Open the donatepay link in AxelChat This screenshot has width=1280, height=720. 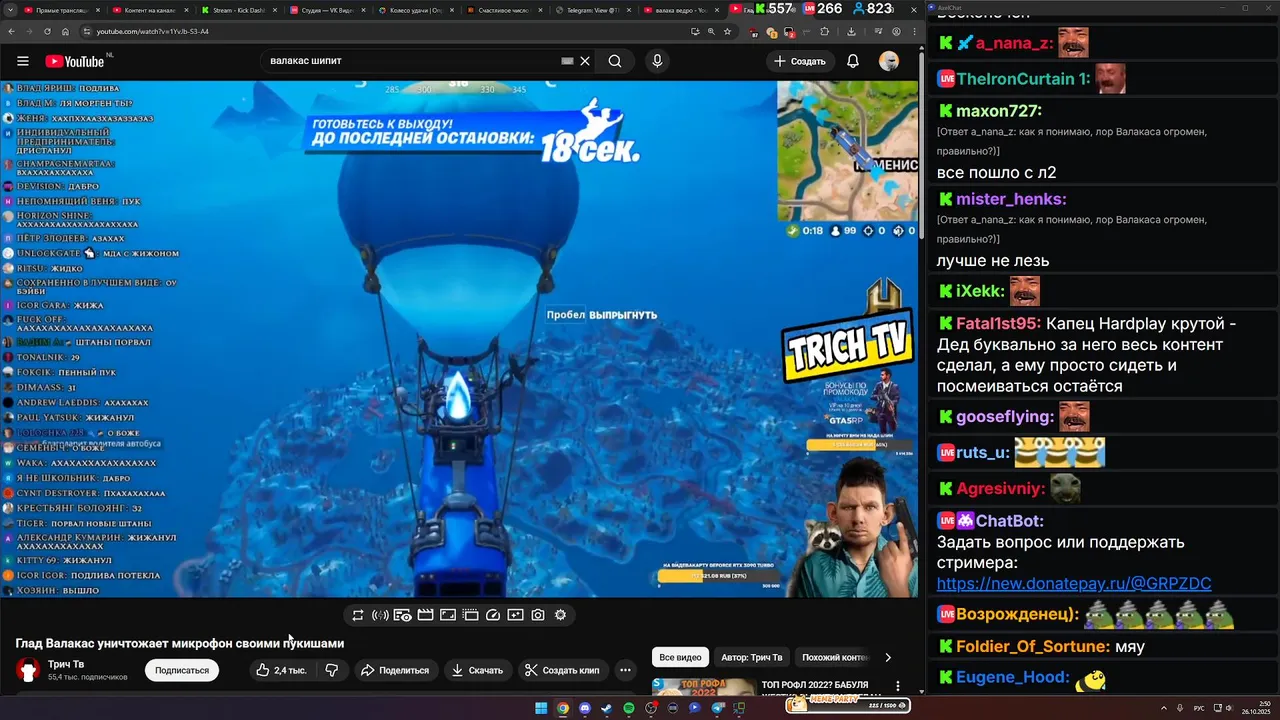(1074, 584)
